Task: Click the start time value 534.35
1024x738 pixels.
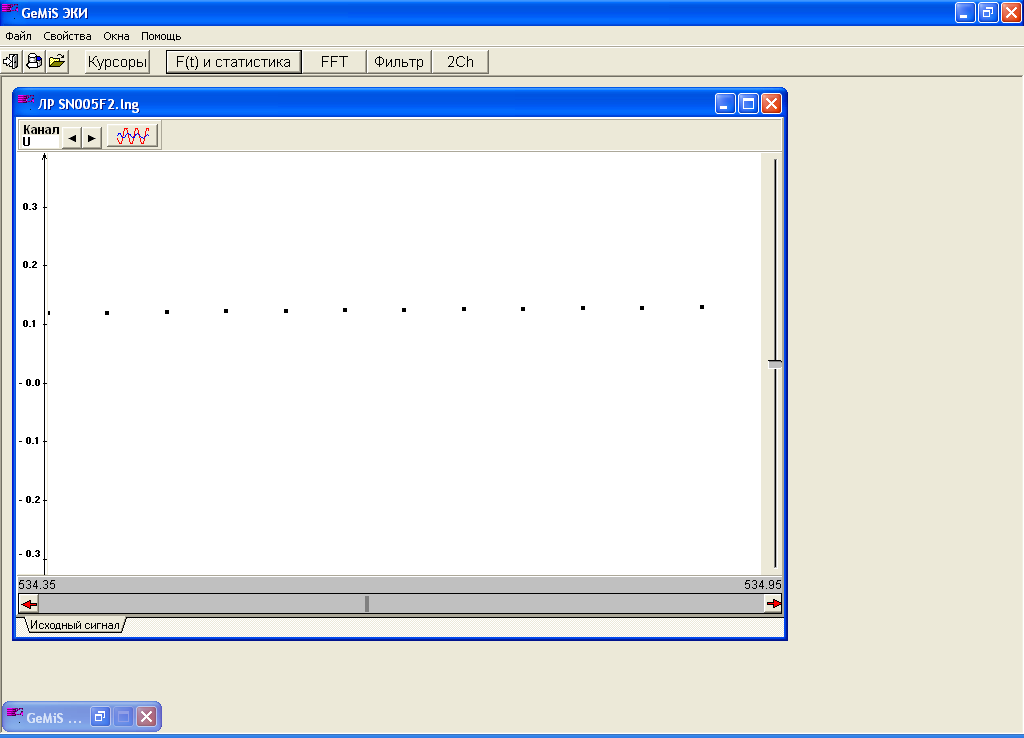Action: pyautogui.click(x=37, y=585)
